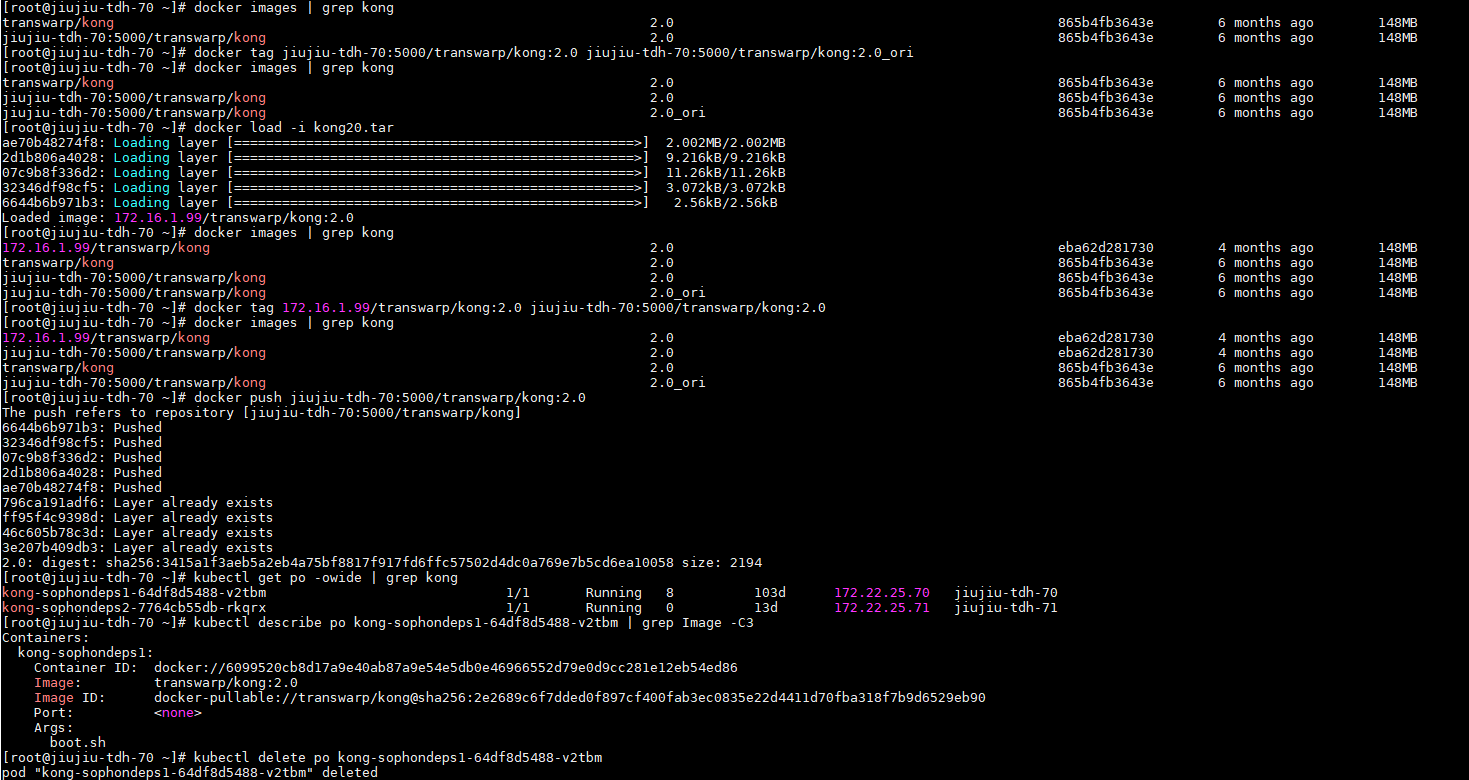Click the pod IP address 172.22.25.70
The width and height of the screenshot is (1469, 780).
(x=881, y=593)
